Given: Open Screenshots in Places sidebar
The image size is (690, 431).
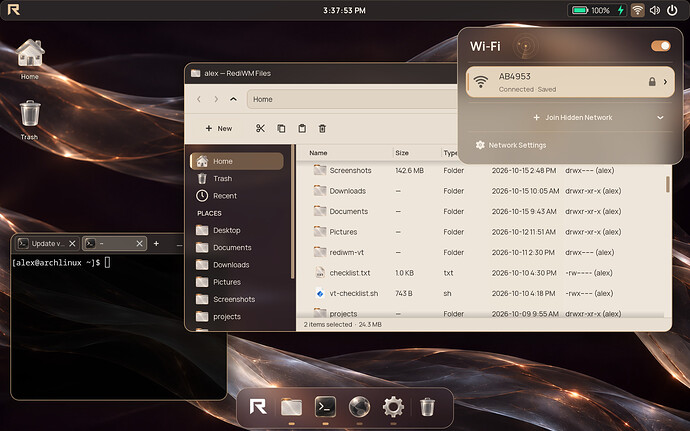Looking at the screenshot, I should point(237,299).
